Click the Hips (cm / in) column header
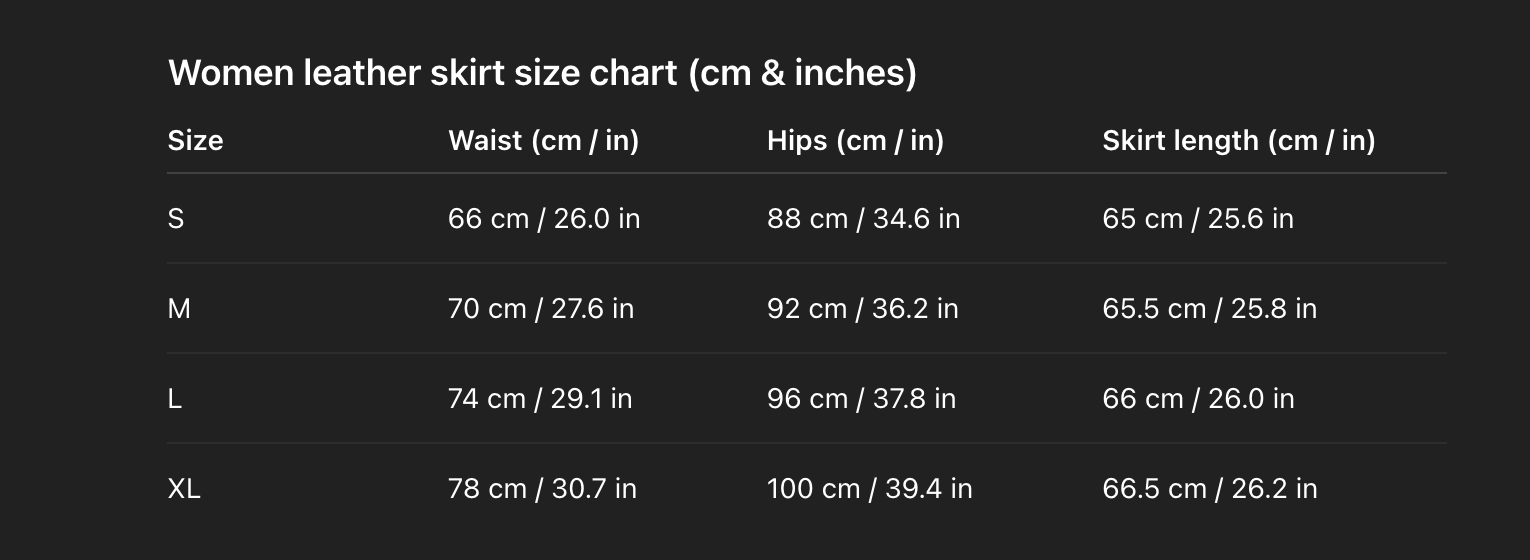The height and width of the screenshot is (560, 1530). (x=855, y=141)
